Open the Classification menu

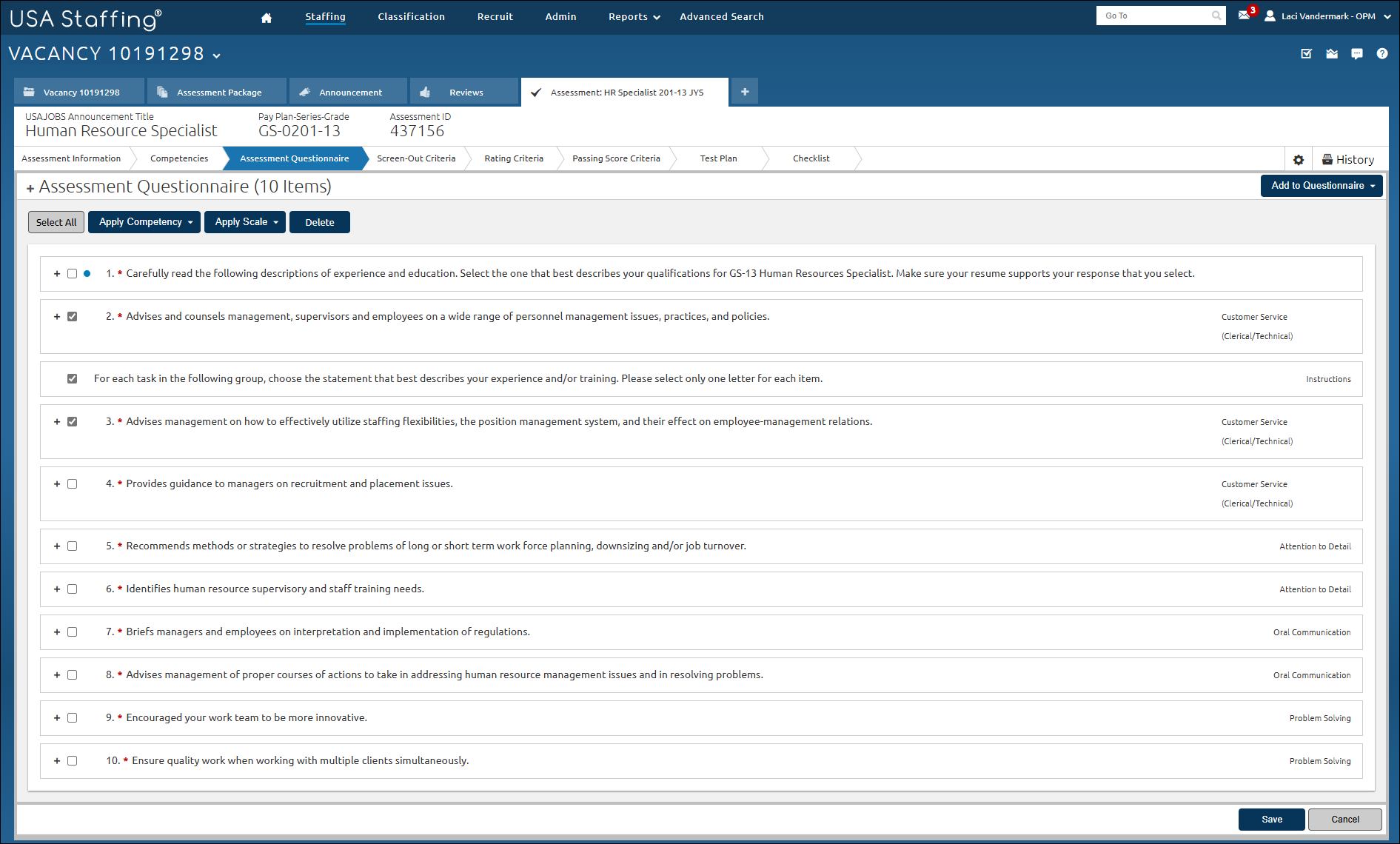[x=411, y=17]
